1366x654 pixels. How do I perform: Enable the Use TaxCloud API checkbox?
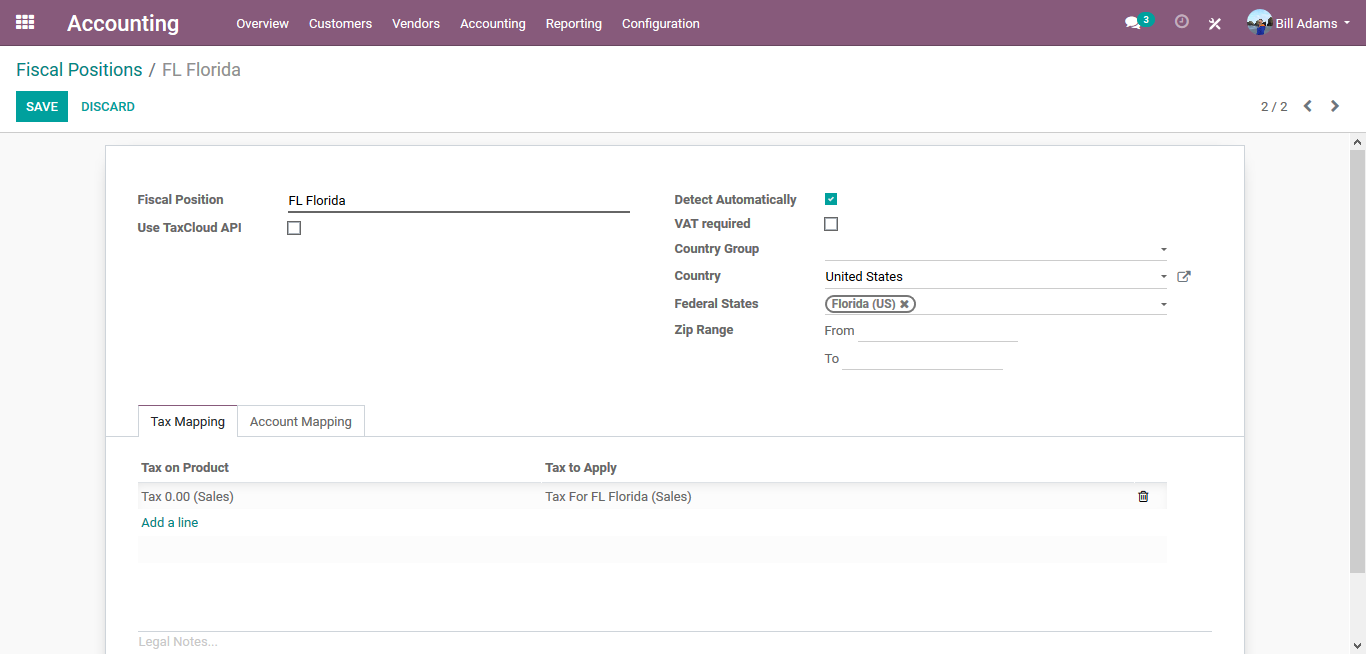tap(294, 228)
